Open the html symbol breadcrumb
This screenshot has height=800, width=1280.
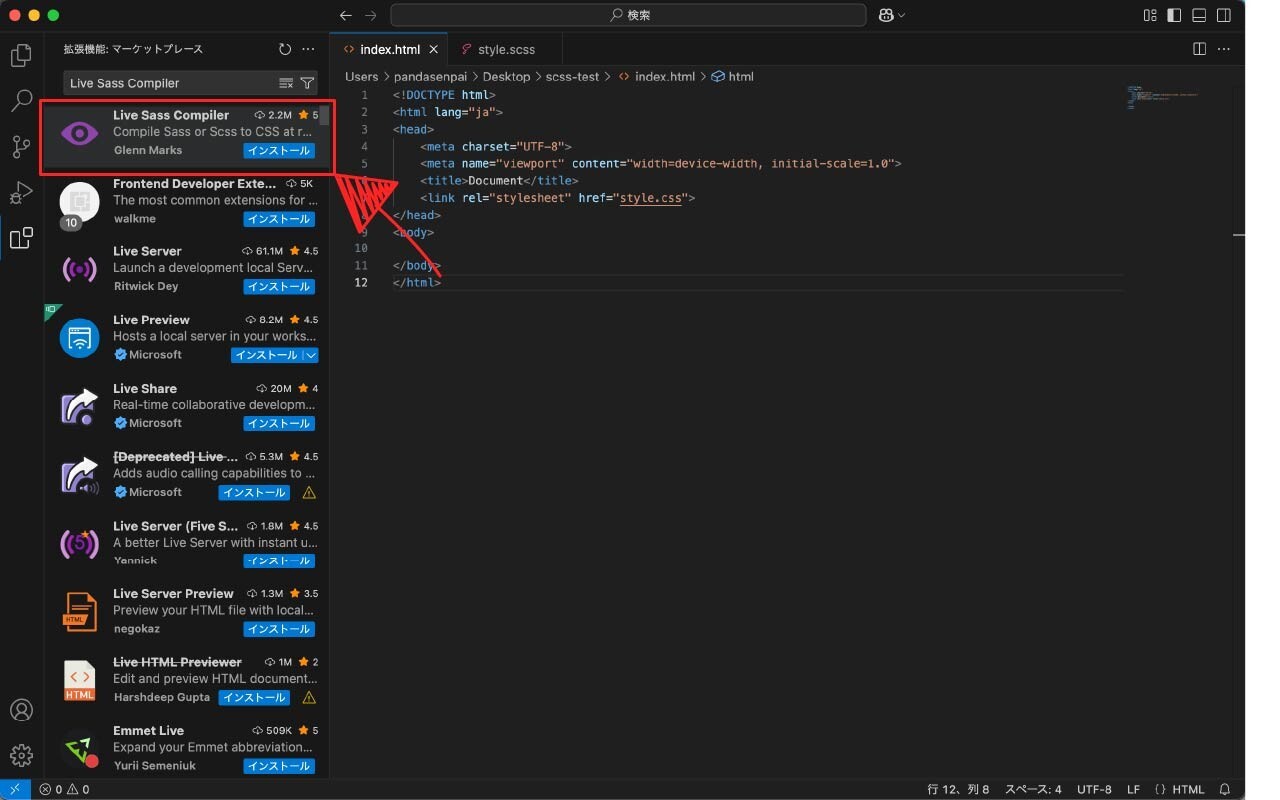coord(732,76)
